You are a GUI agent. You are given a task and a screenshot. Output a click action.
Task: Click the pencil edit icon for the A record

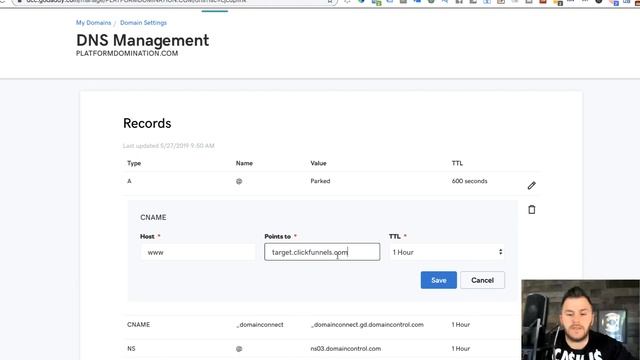[x=531, y=186]
